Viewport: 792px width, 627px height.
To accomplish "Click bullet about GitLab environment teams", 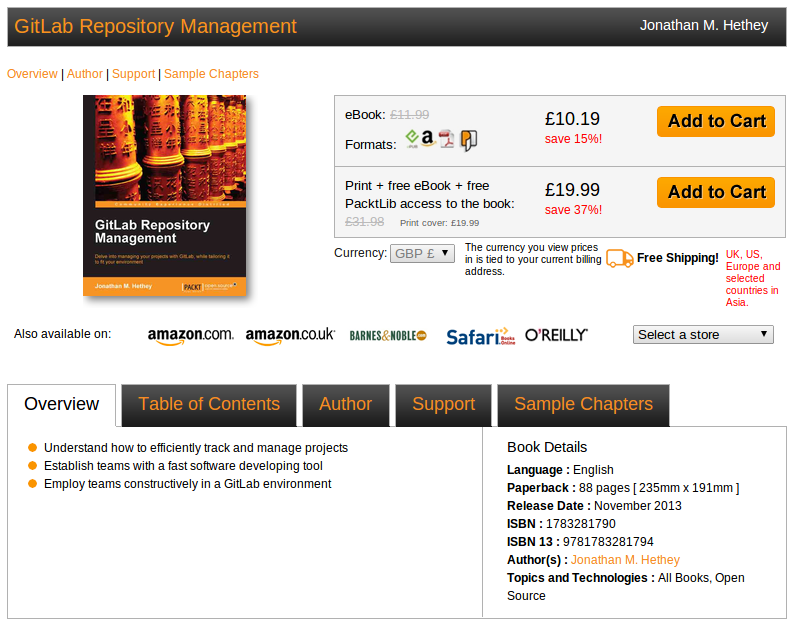I will [187, 484].
